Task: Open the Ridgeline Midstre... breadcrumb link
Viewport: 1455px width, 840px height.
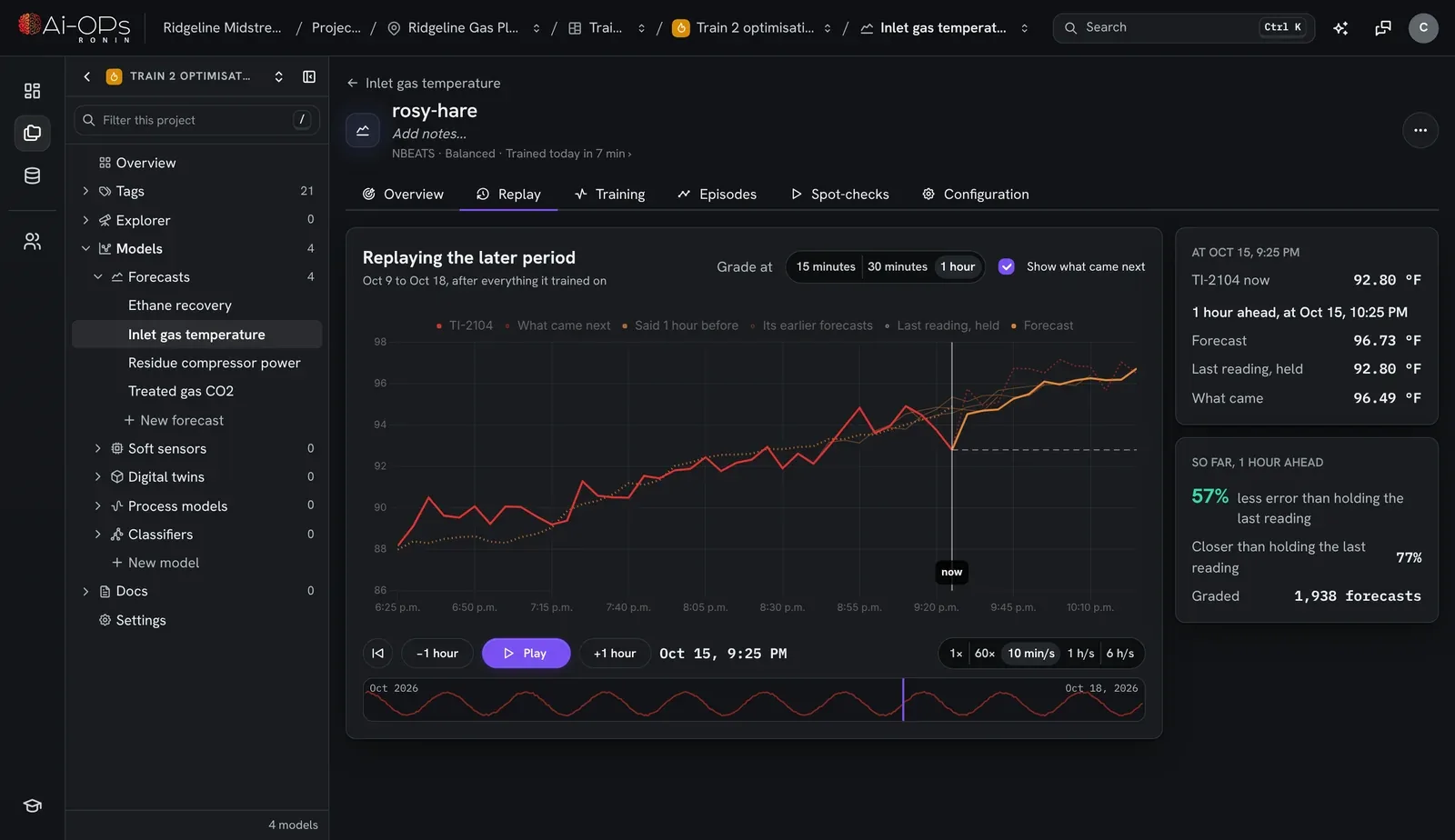Action: [x=222, y=28]
